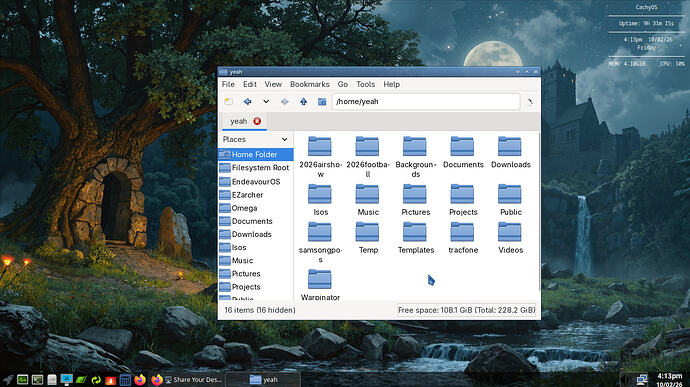
Task: Open the Go menu
Action: coord(343,84)
